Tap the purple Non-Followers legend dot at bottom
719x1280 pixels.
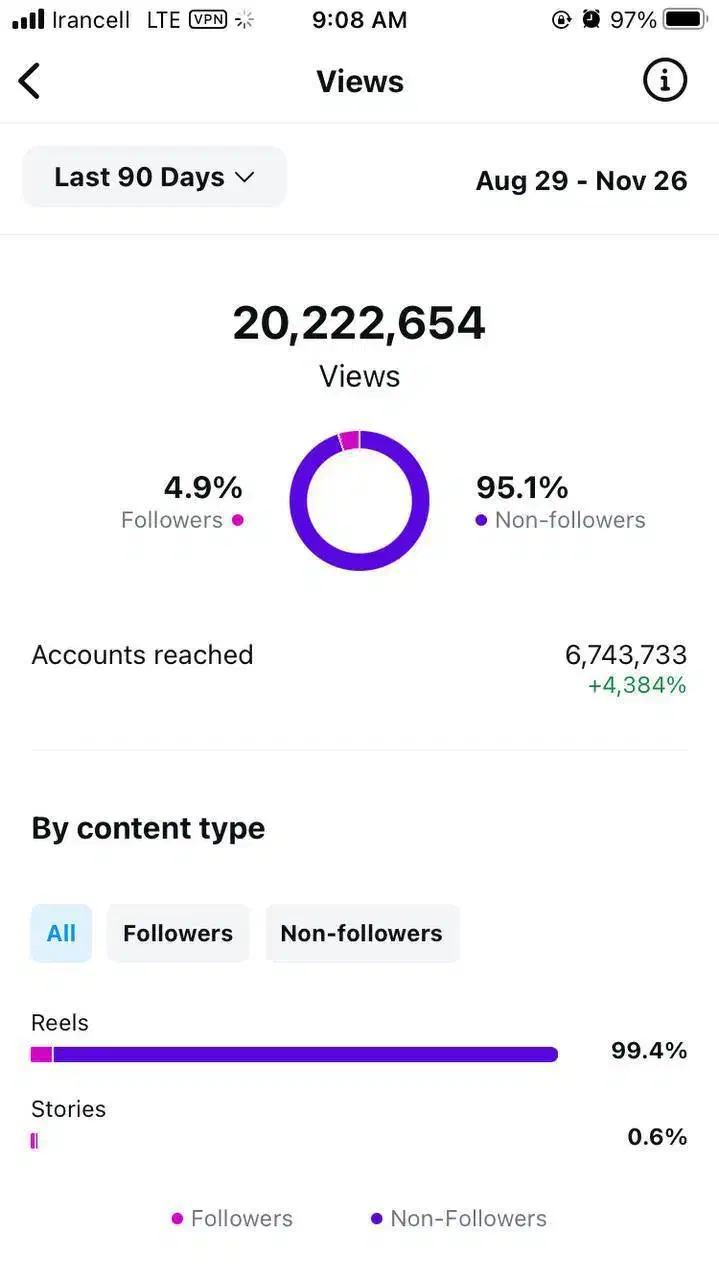point(377,1219)
